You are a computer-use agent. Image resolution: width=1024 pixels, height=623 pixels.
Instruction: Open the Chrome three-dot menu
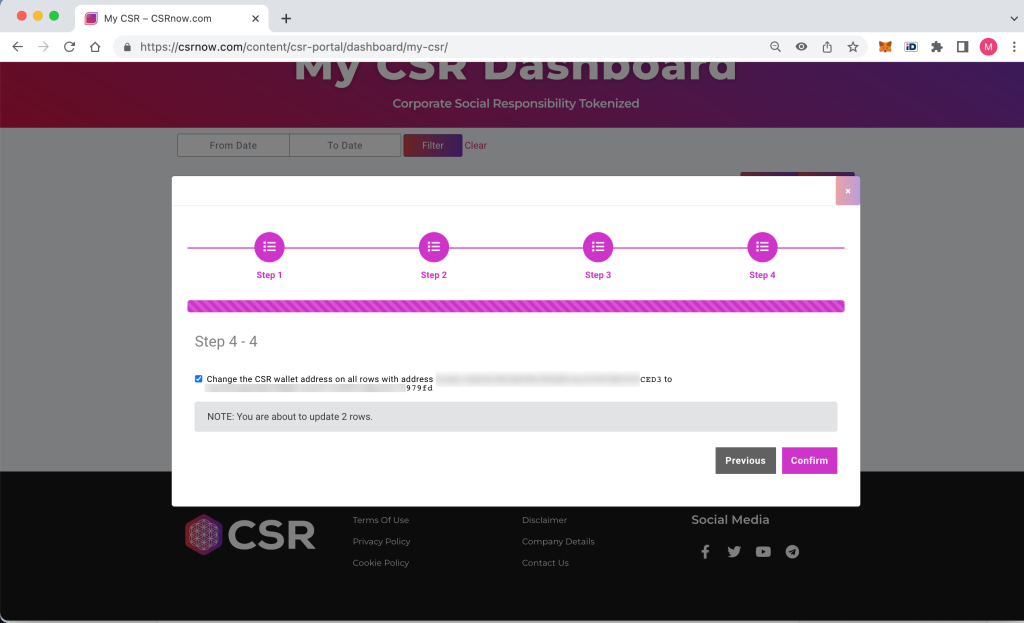pyautogui.click(x=1014, y=47)
